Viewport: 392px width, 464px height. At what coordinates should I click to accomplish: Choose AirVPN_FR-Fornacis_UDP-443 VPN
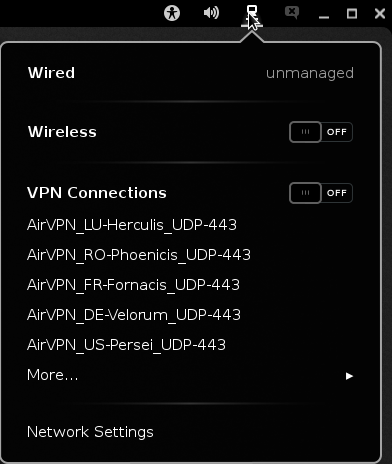(133, 285)
